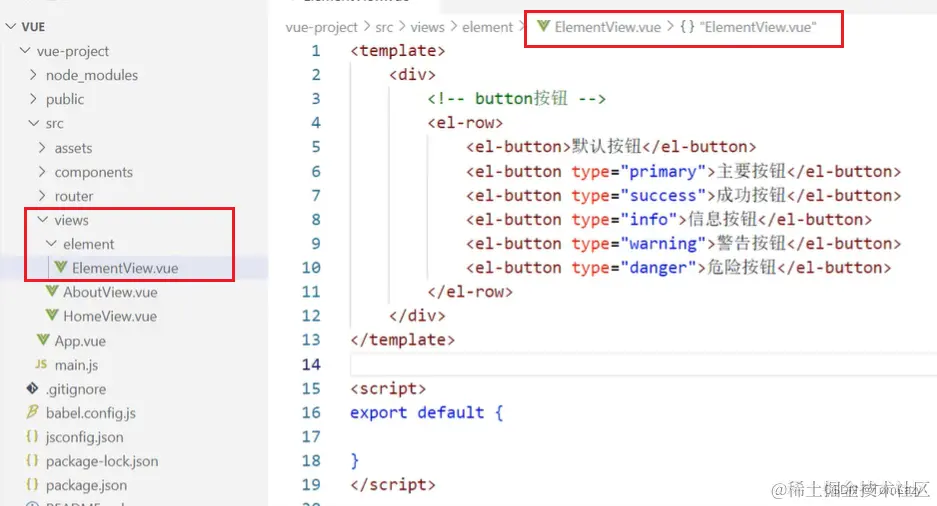
Task: Click "danger" value on line 10
Action: click(x=659, y=268)
